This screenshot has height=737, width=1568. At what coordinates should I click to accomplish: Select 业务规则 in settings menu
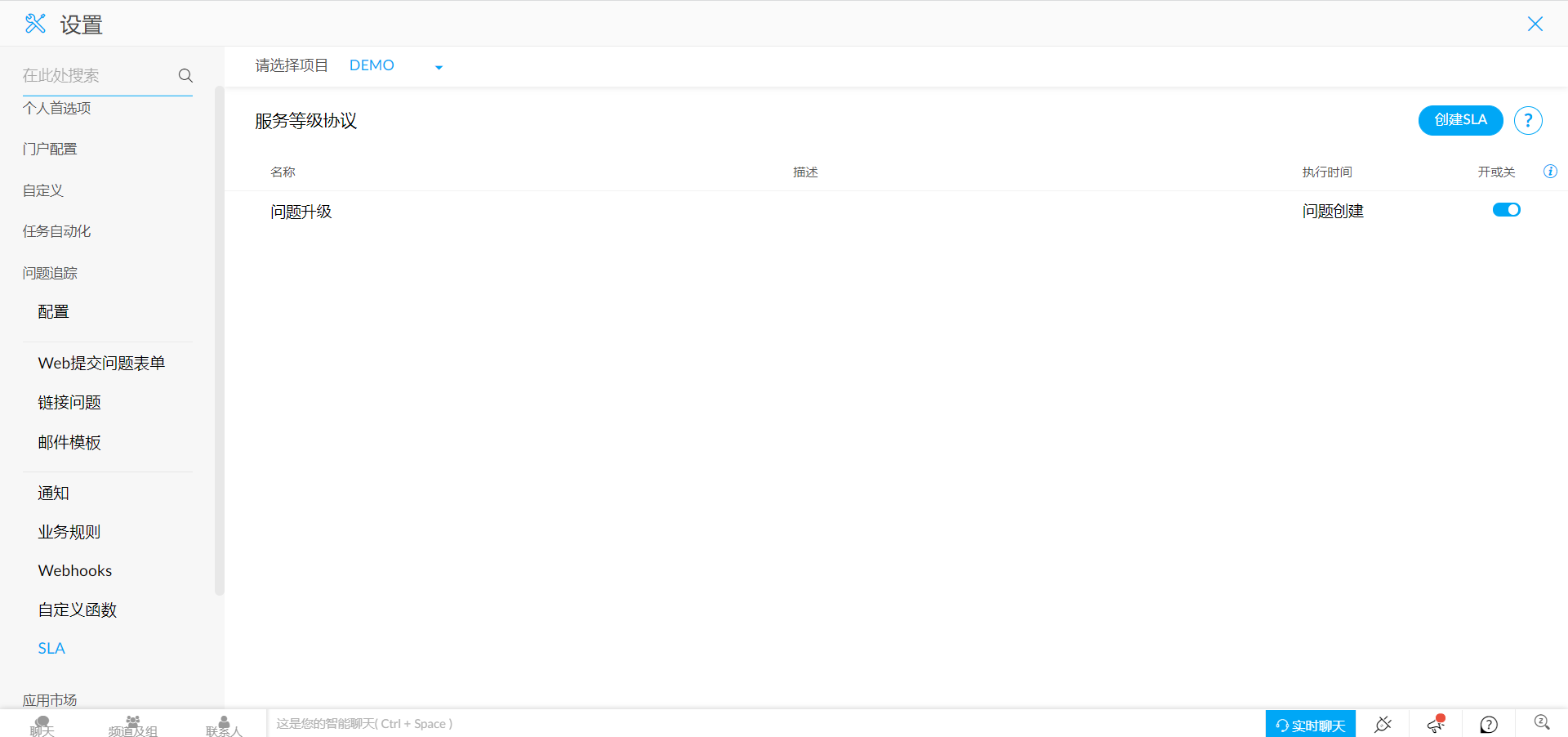(69, 532)
